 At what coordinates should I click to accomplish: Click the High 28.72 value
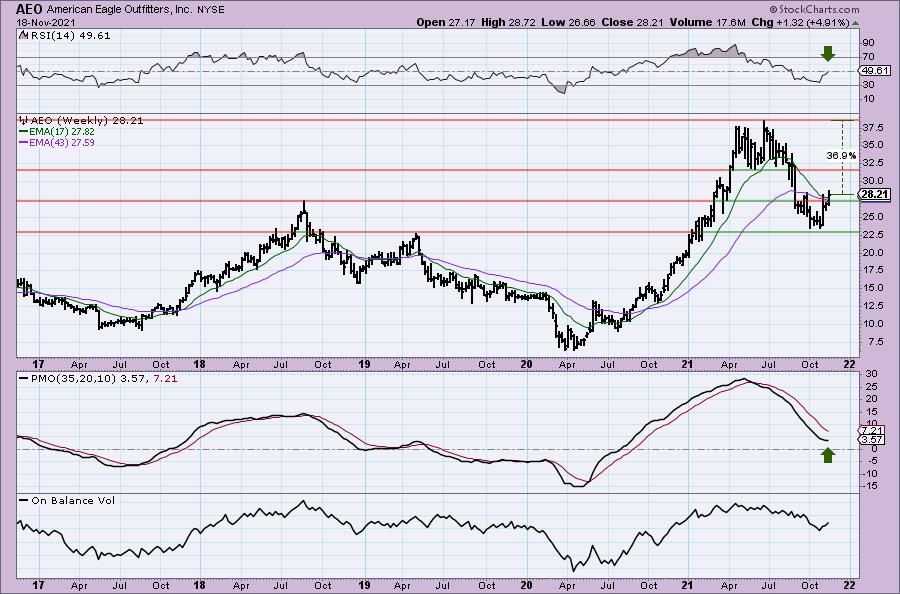click(x=508, y=22)
